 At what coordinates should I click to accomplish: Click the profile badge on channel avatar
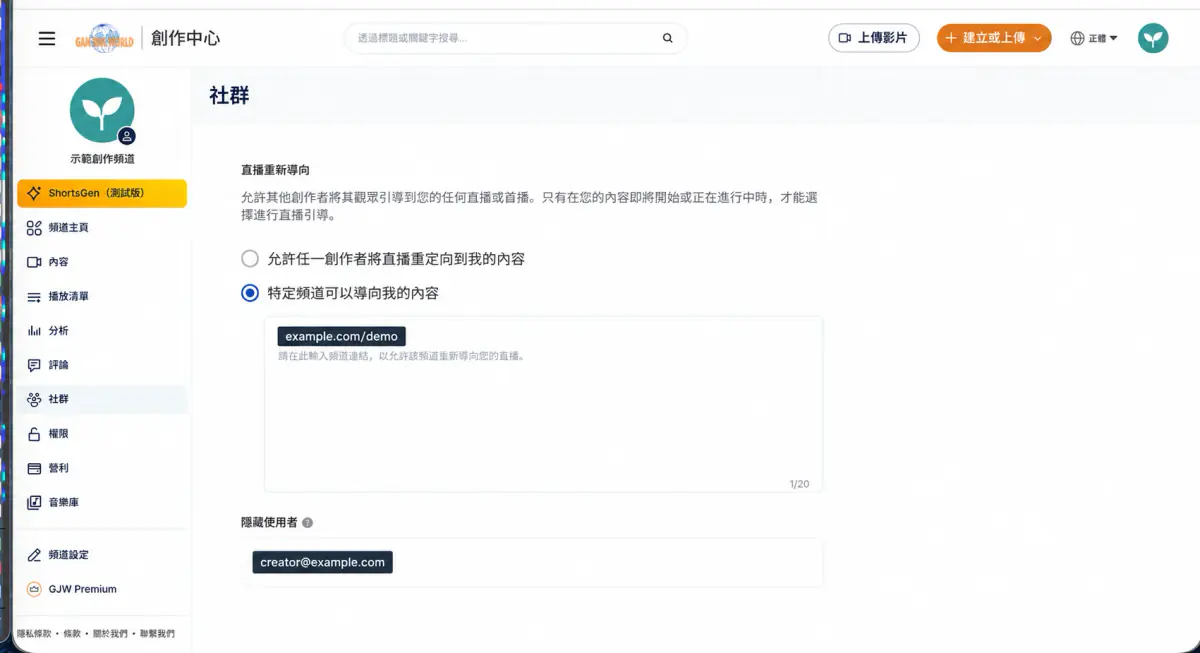tap(127, 136)
